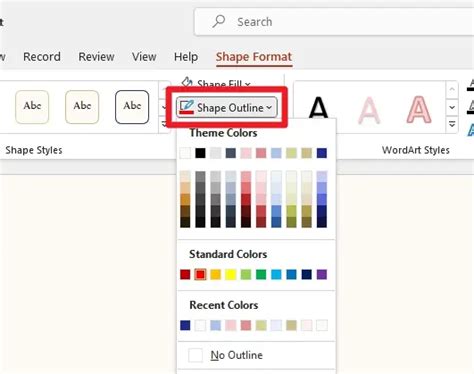The image size is (474, 374).
Task: Open the Record tab
Action: (x=42, y=57)
